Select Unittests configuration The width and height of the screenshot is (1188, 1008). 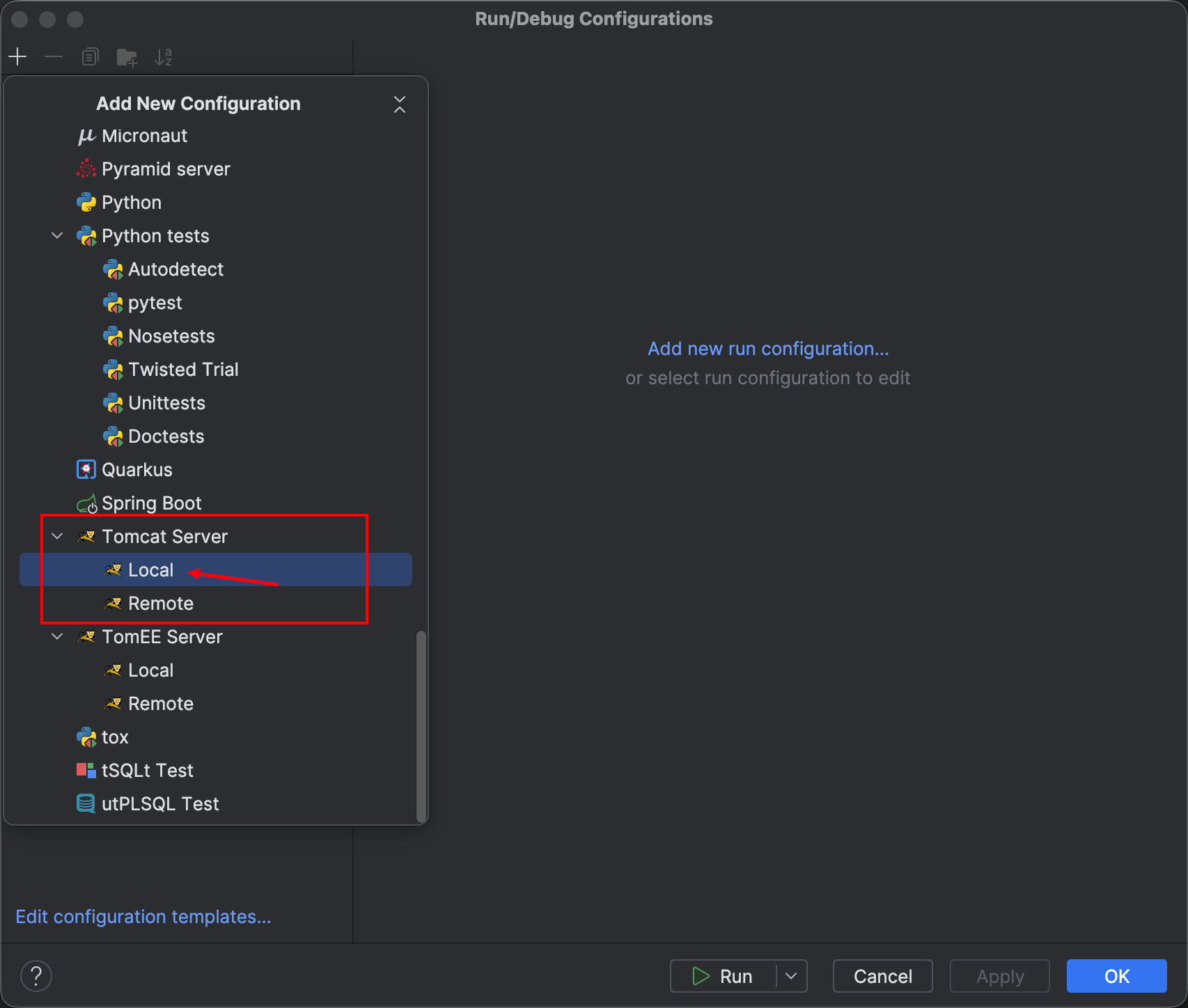[216, 403]
